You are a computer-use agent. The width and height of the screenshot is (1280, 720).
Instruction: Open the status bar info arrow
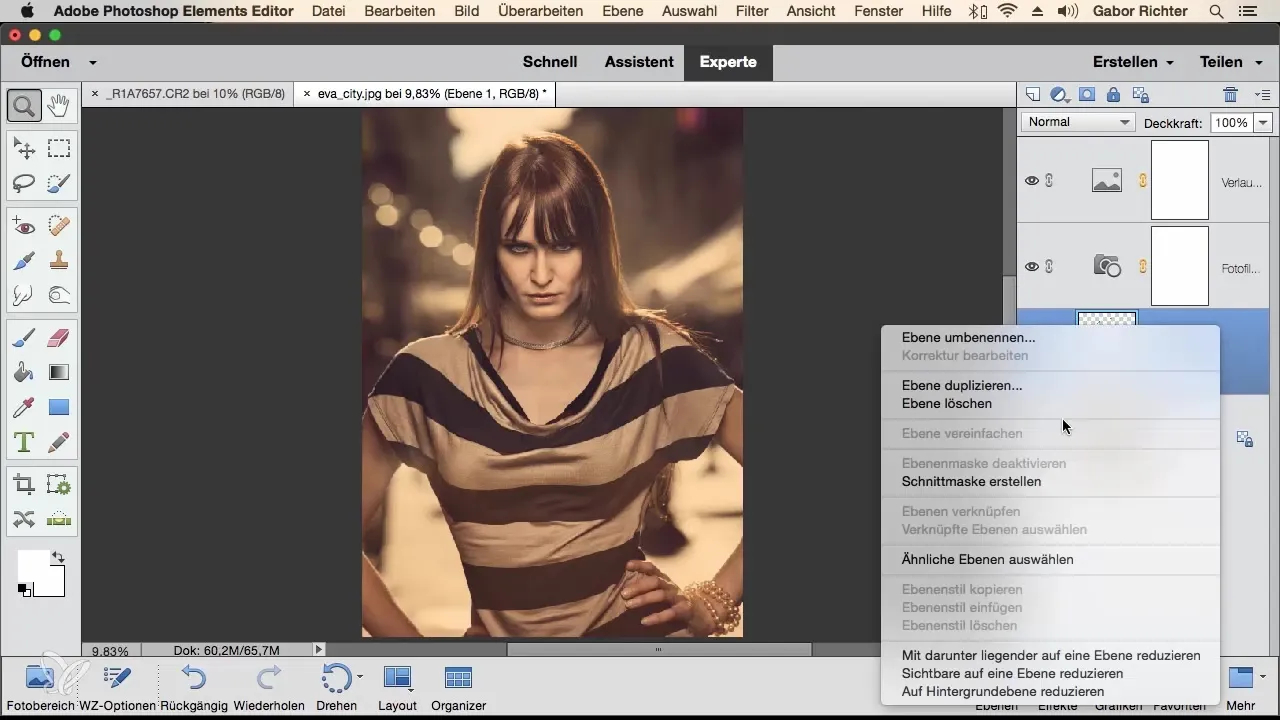tap(319, 649)
